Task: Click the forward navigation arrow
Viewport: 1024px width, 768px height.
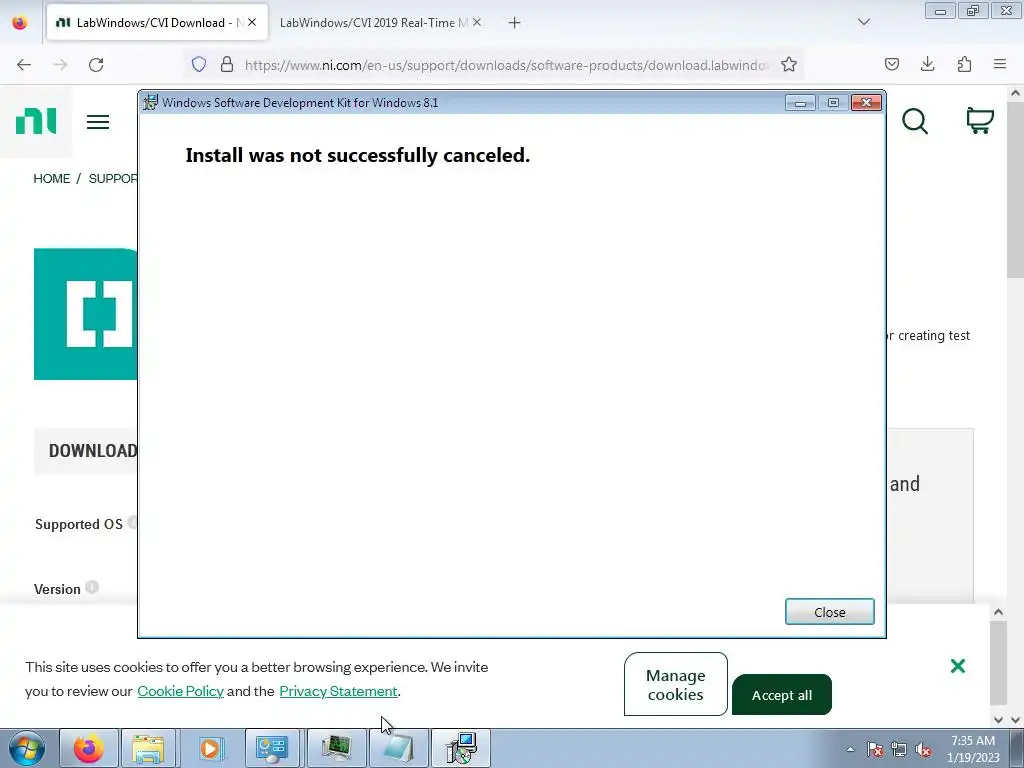Action: pos(60,65)
